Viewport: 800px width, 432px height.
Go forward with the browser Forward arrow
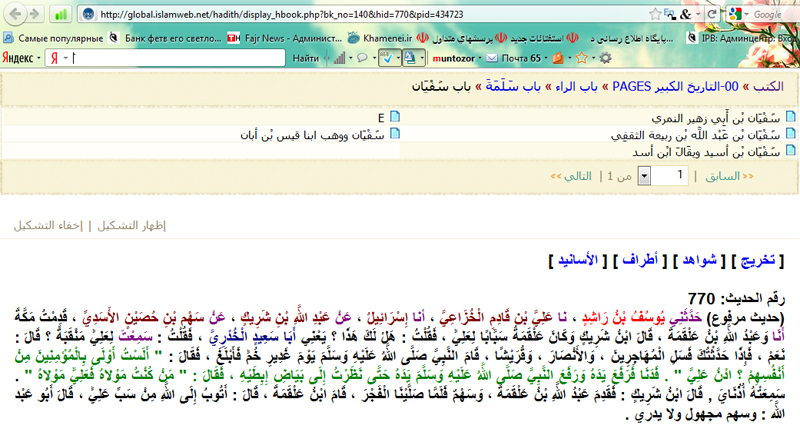(35, 14)
